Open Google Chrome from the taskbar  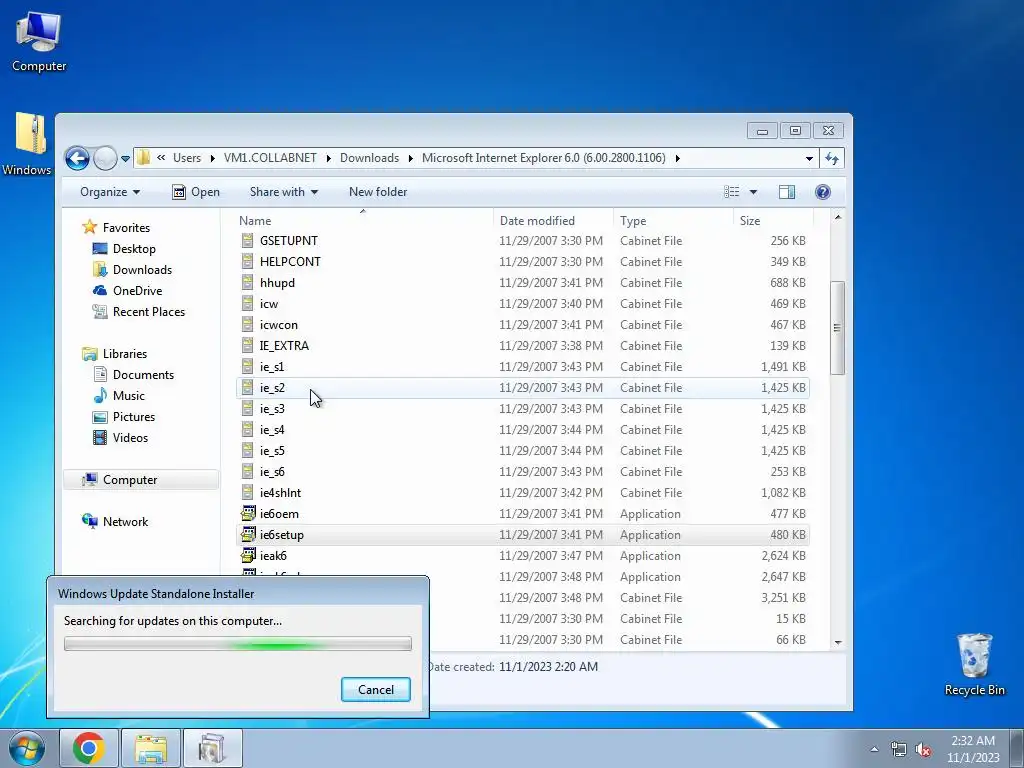(x=89, y=748)
